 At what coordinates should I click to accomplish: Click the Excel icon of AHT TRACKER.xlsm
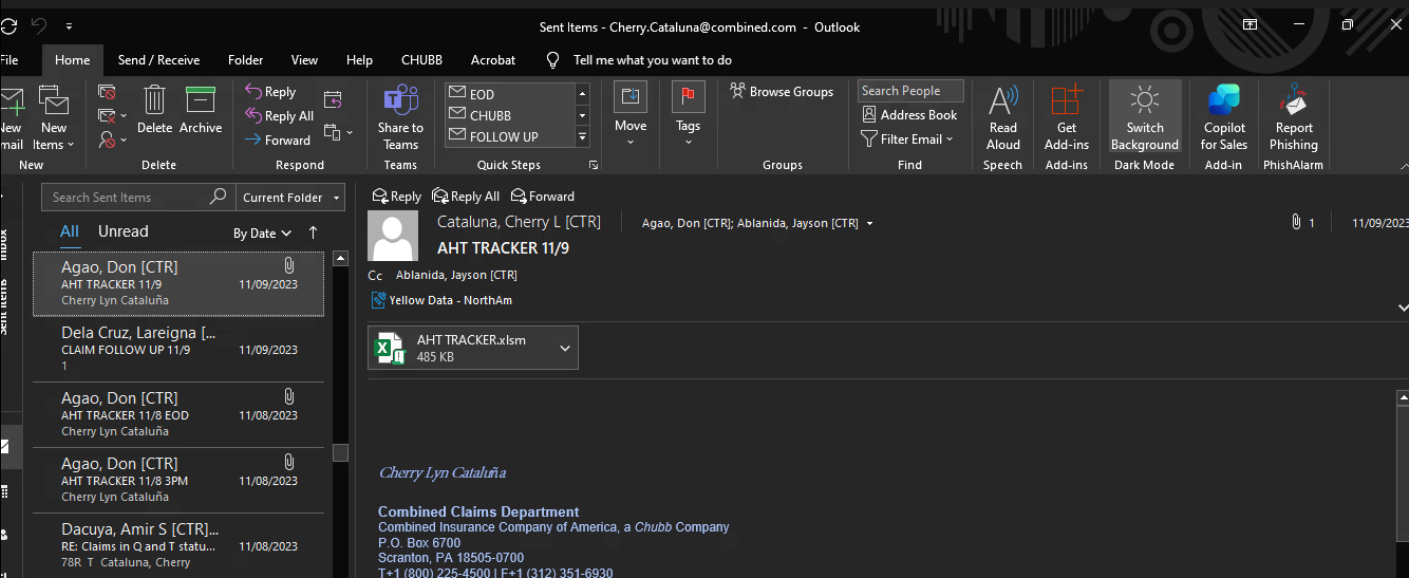pyautogui.click(x=388, y=348)
